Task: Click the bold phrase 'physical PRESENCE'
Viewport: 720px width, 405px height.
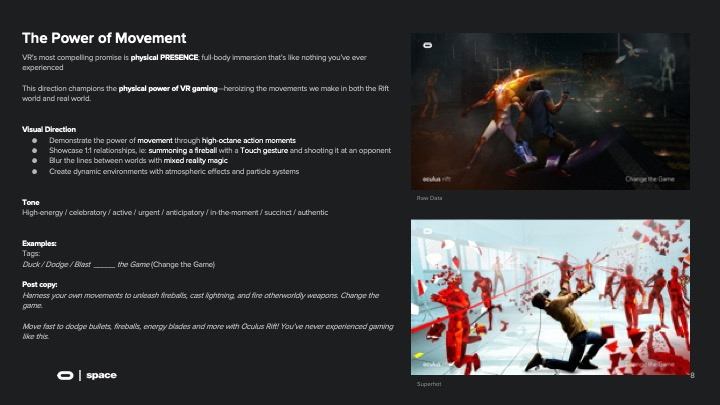Action: pos(164,57)
